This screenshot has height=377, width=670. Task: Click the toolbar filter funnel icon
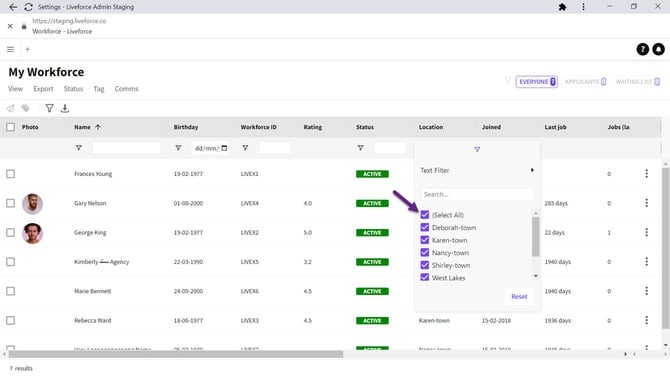click(50, 108)
